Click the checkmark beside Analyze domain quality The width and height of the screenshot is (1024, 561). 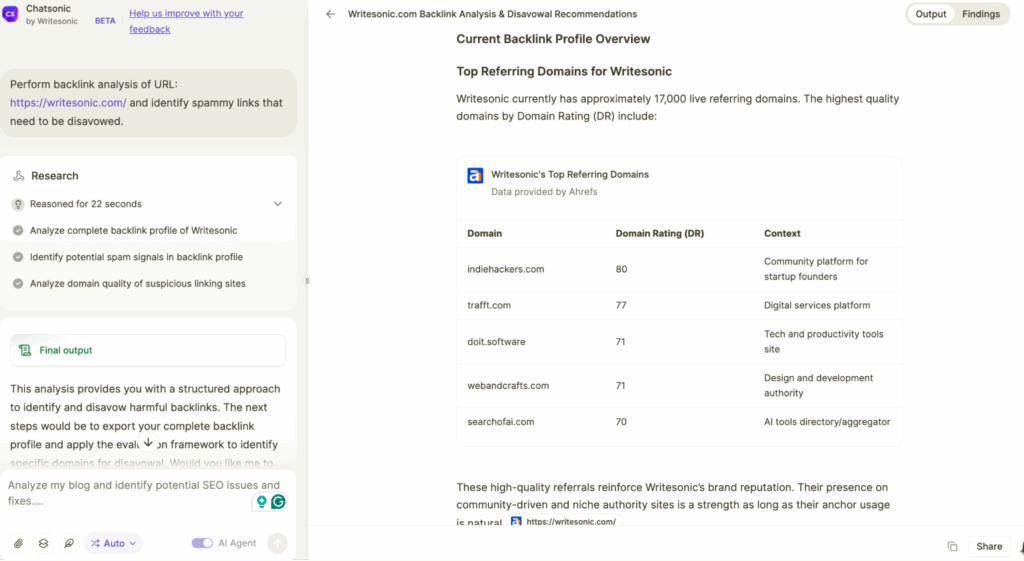pos(18,283)
